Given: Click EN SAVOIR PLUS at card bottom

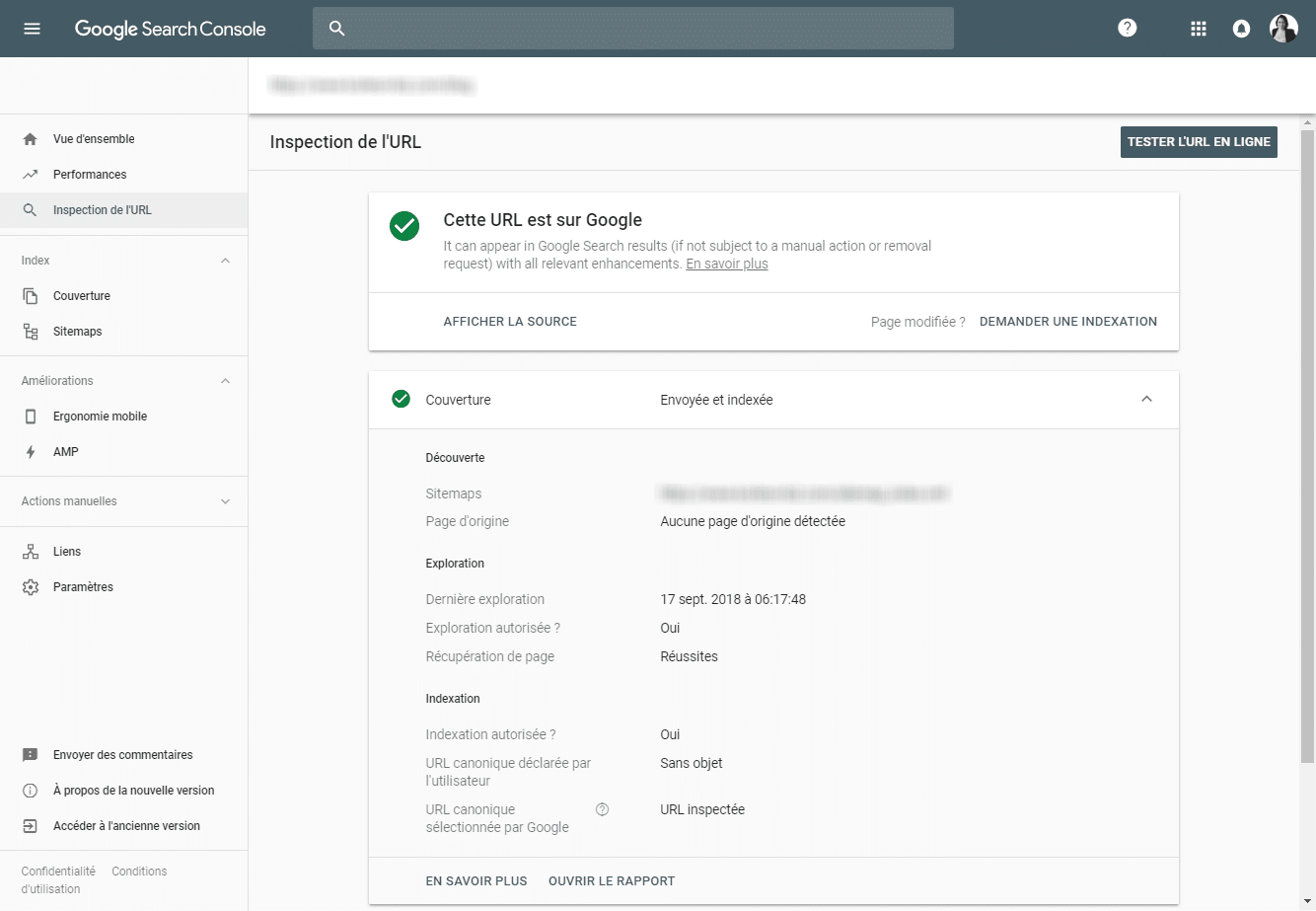Looking at the screenshot, I should (476, 881).
